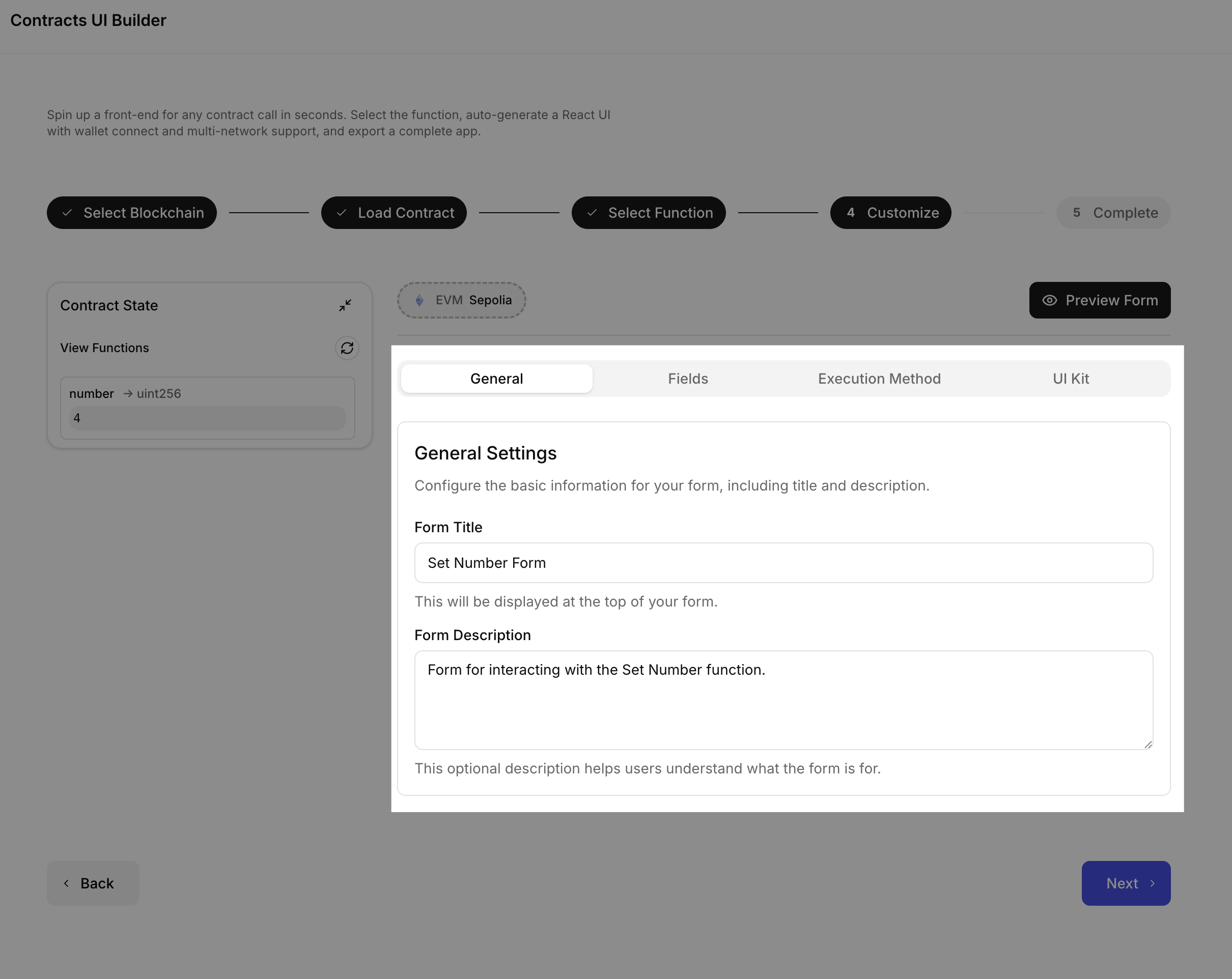Click the checkmark on Select Function step
This screenshot has height=979, width=1232.
tap(592, 213)
